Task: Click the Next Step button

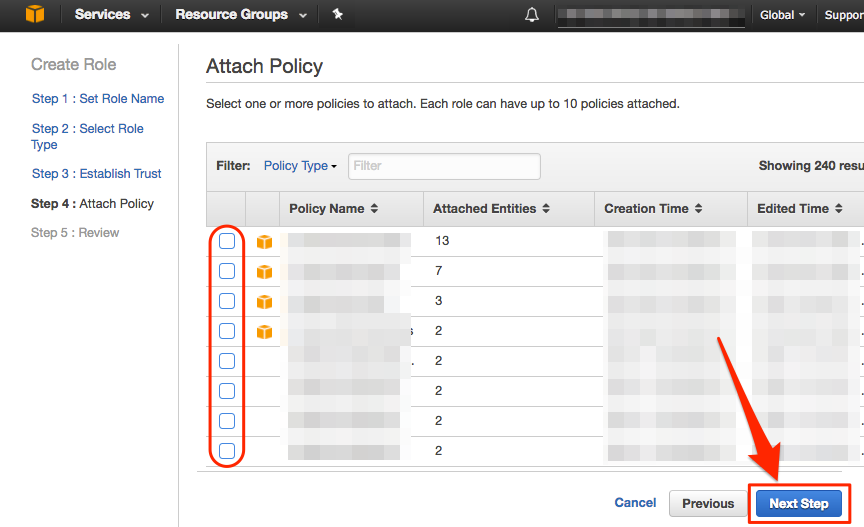Action: [x=798, y=503]
